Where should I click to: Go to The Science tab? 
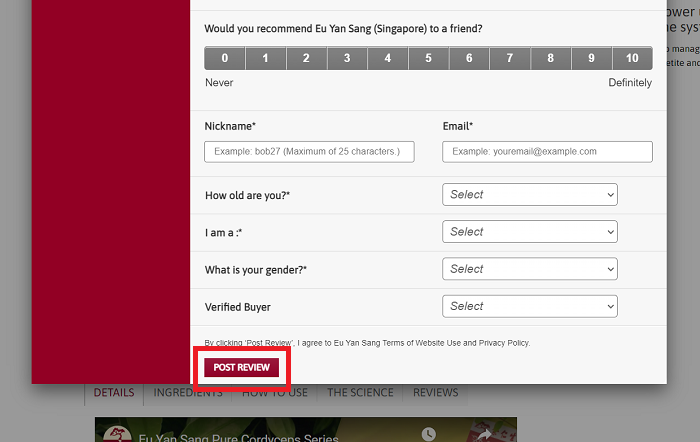pyautogui.click(x=360, y=393)
